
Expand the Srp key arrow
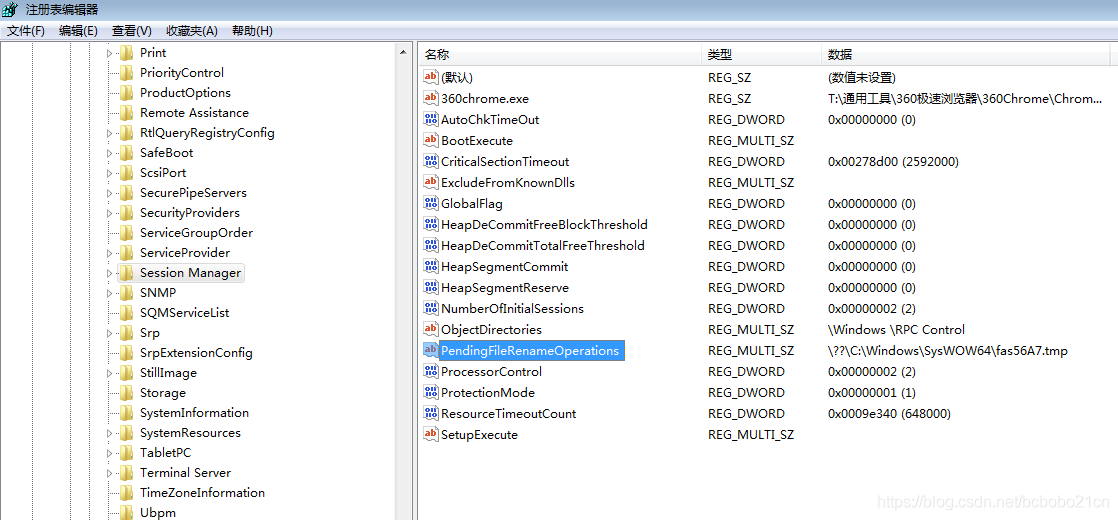109,332
